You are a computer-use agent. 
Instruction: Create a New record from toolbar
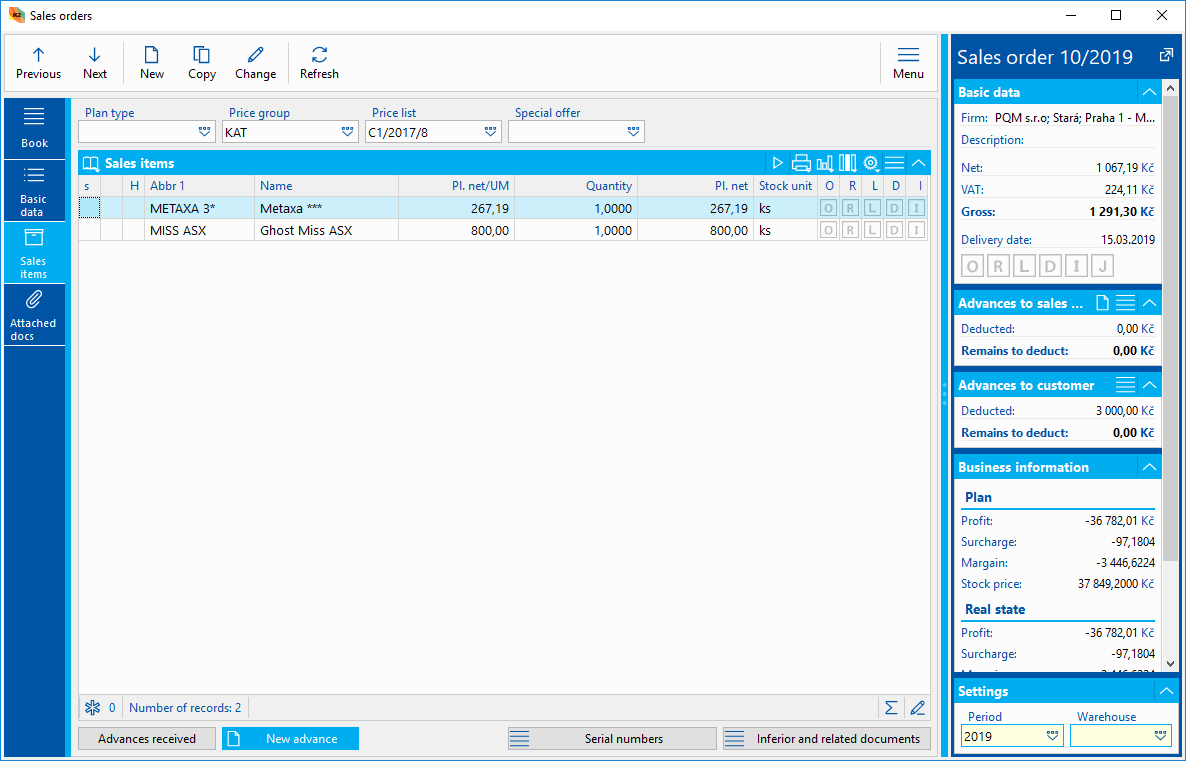point(151,64)
